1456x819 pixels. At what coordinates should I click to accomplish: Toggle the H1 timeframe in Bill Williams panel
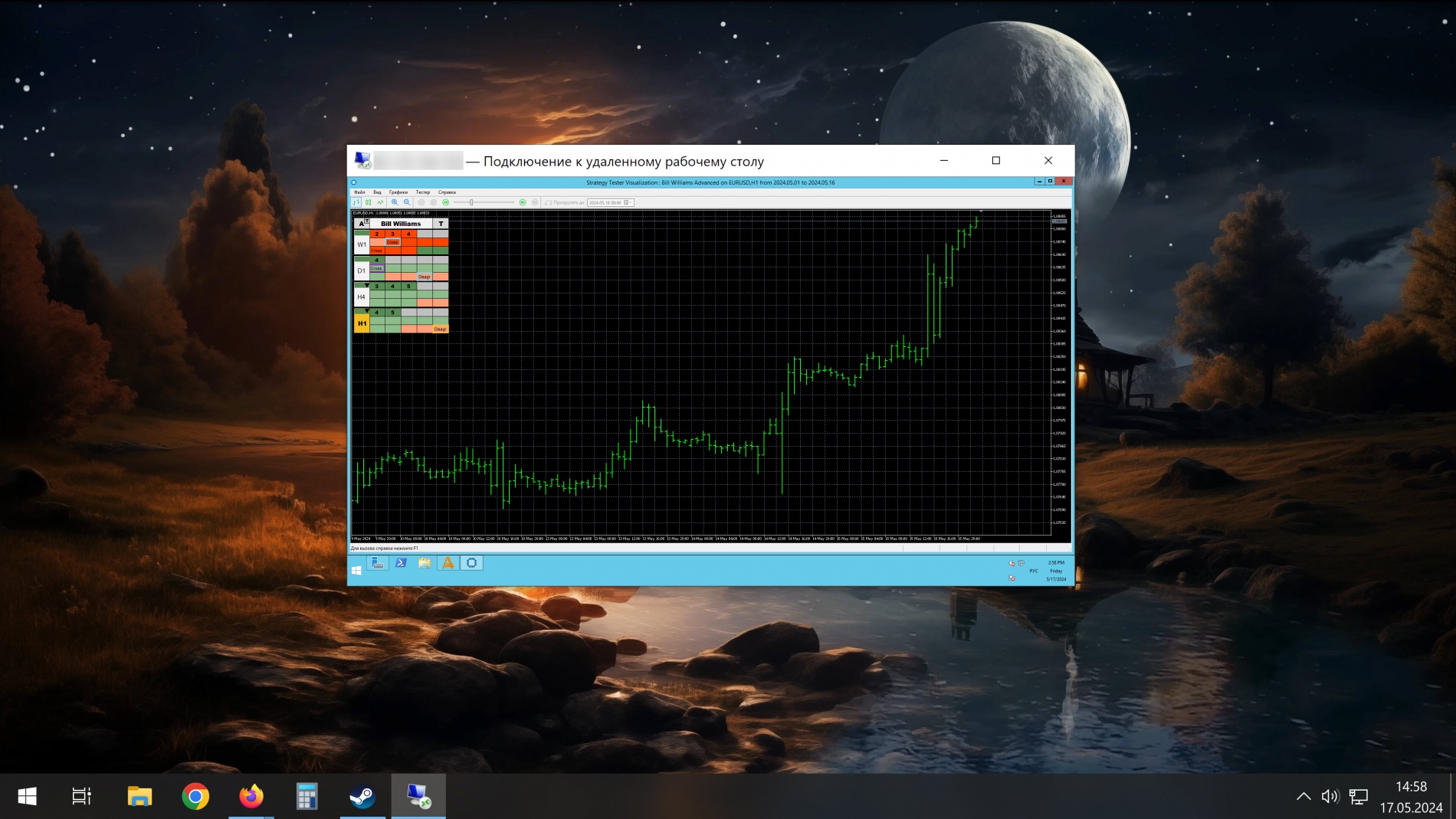(362, 323)
